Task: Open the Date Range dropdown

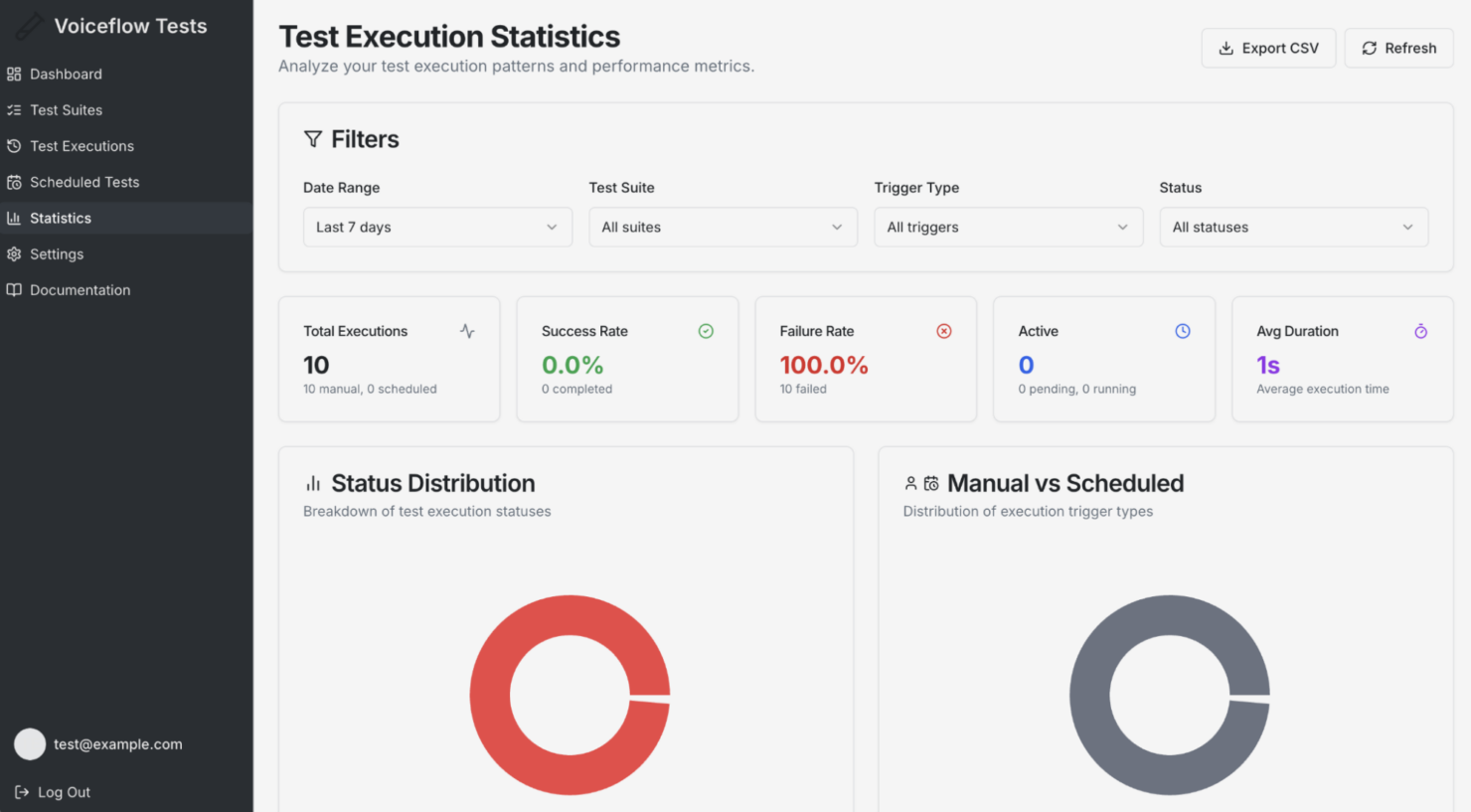Action: coord(437,227)
